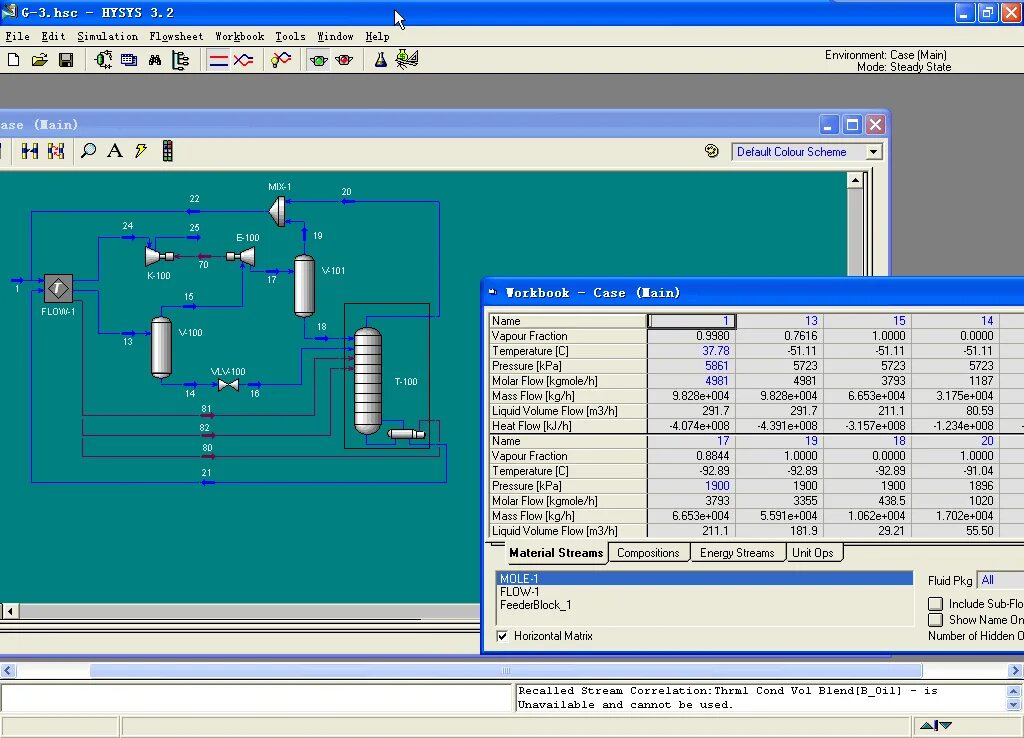Open the PFD view icon

(x=103, y=60)
